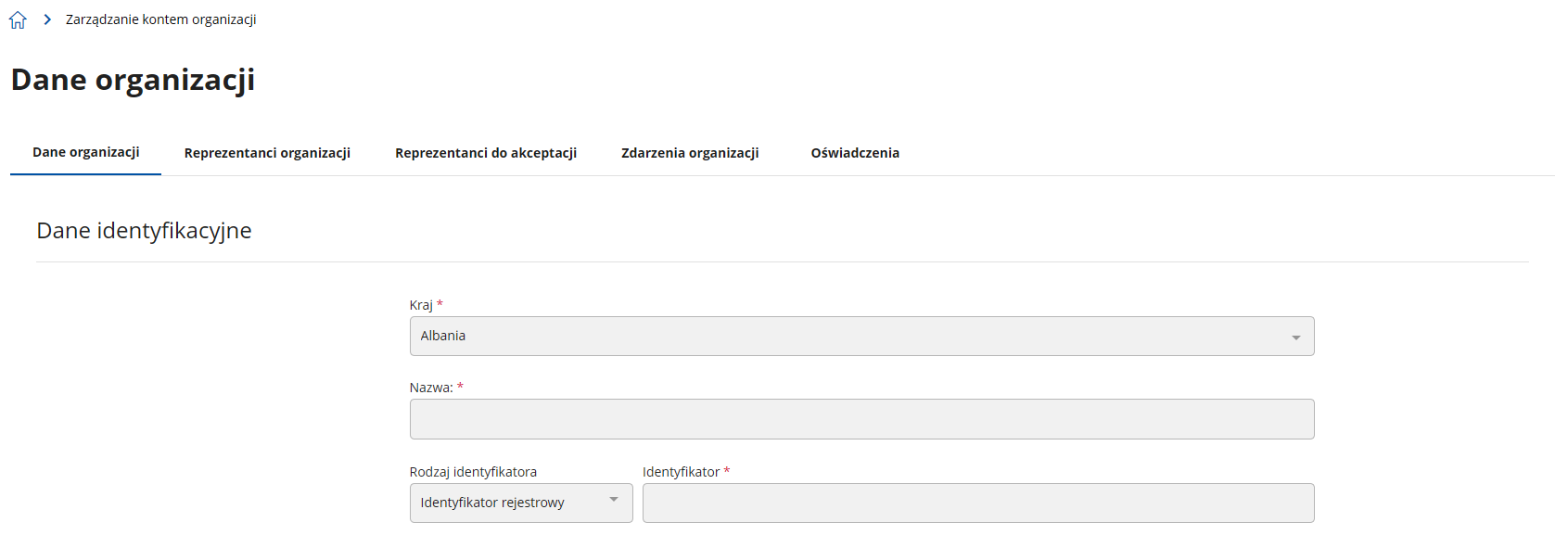
Task: Go to the home page icon
Action: [18, 19]
